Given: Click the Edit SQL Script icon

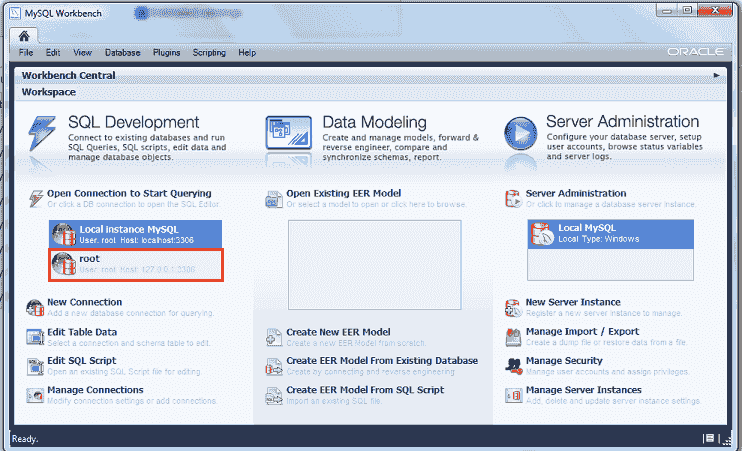Looking at the screenshot, I should [35, 366].
